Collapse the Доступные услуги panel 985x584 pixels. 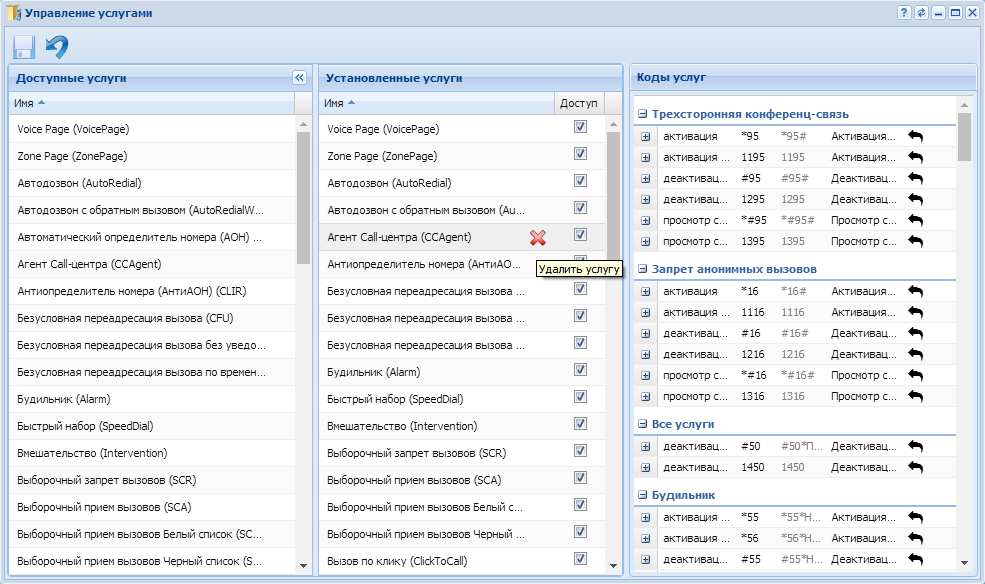tap(298, 78)
